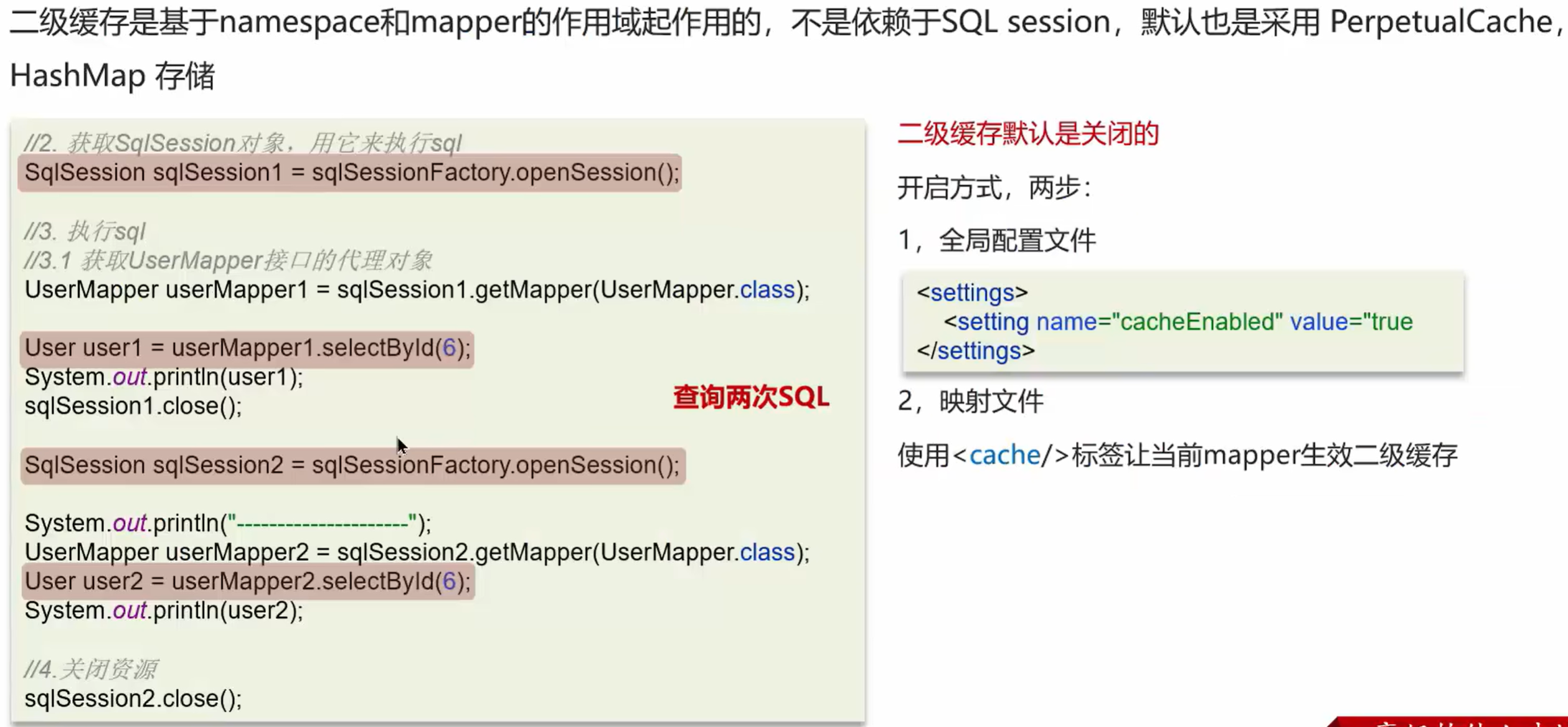Click 'sqlSession2.close();' code line
This screenshot has height=727, width=1568.
click(133, 698)
